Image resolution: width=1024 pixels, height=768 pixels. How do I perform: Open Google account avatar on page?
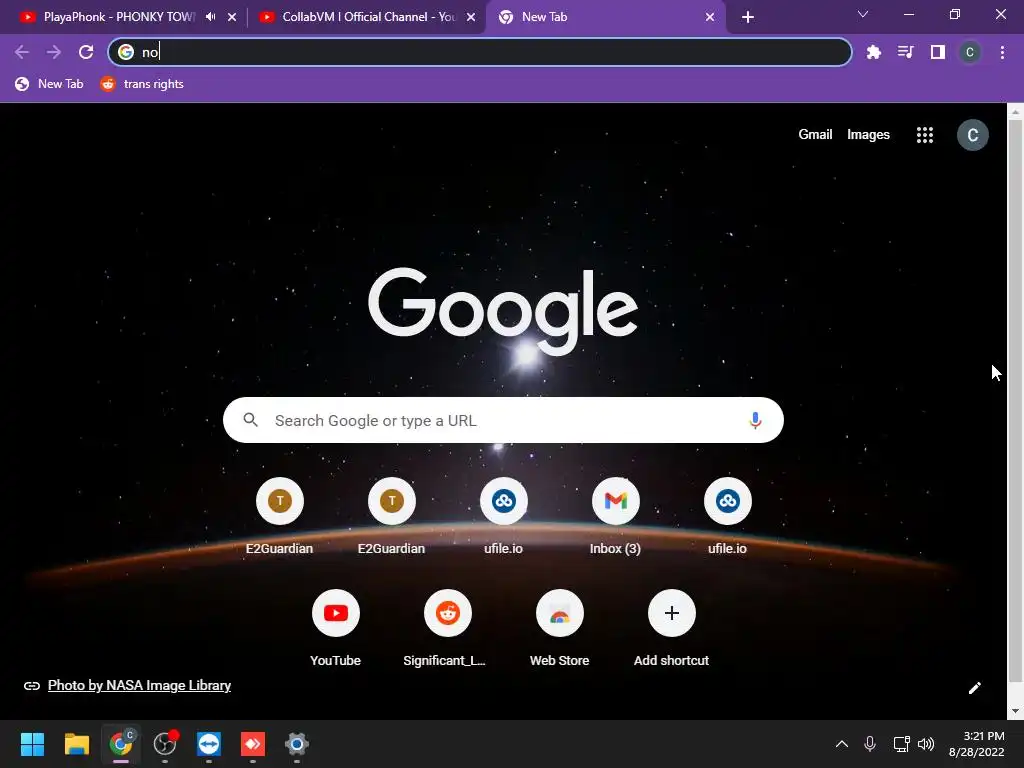point(972,135)
